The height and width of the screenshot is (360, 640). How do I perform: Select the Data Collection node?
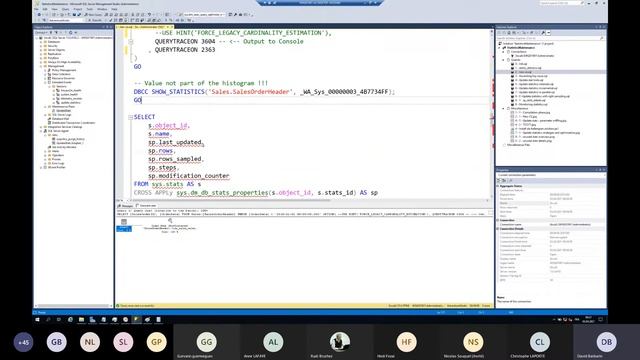pos(61,74)
